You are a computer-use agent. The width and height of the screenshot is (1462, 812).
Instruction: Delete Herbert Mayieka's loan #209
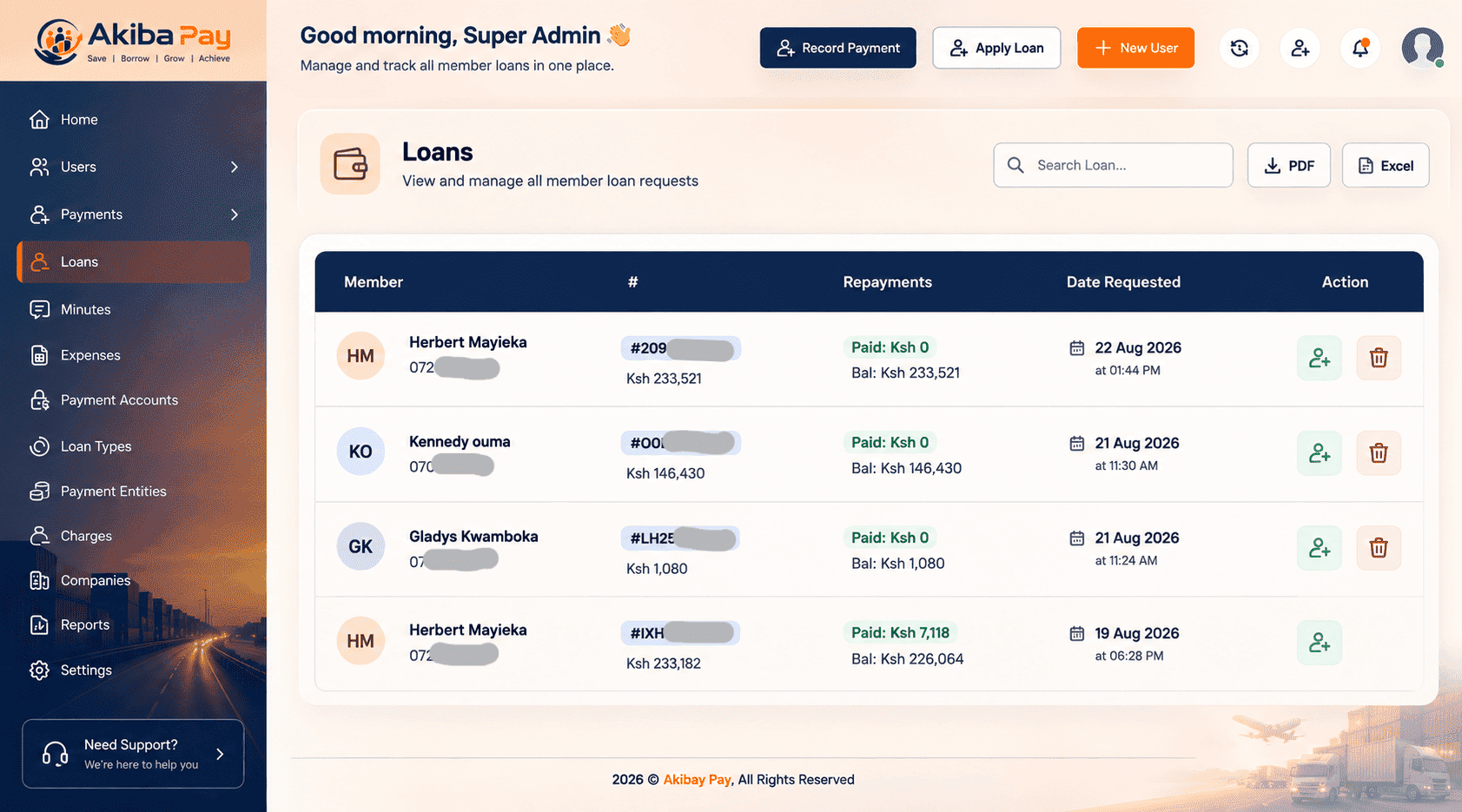tap(1379, 358)
